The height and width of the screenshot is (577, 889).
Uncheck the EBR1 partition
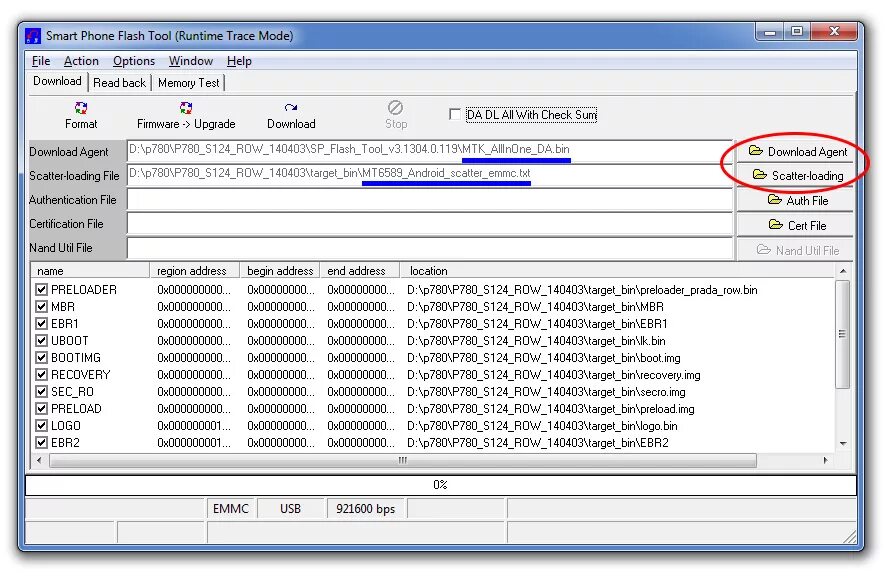[41, 324]
